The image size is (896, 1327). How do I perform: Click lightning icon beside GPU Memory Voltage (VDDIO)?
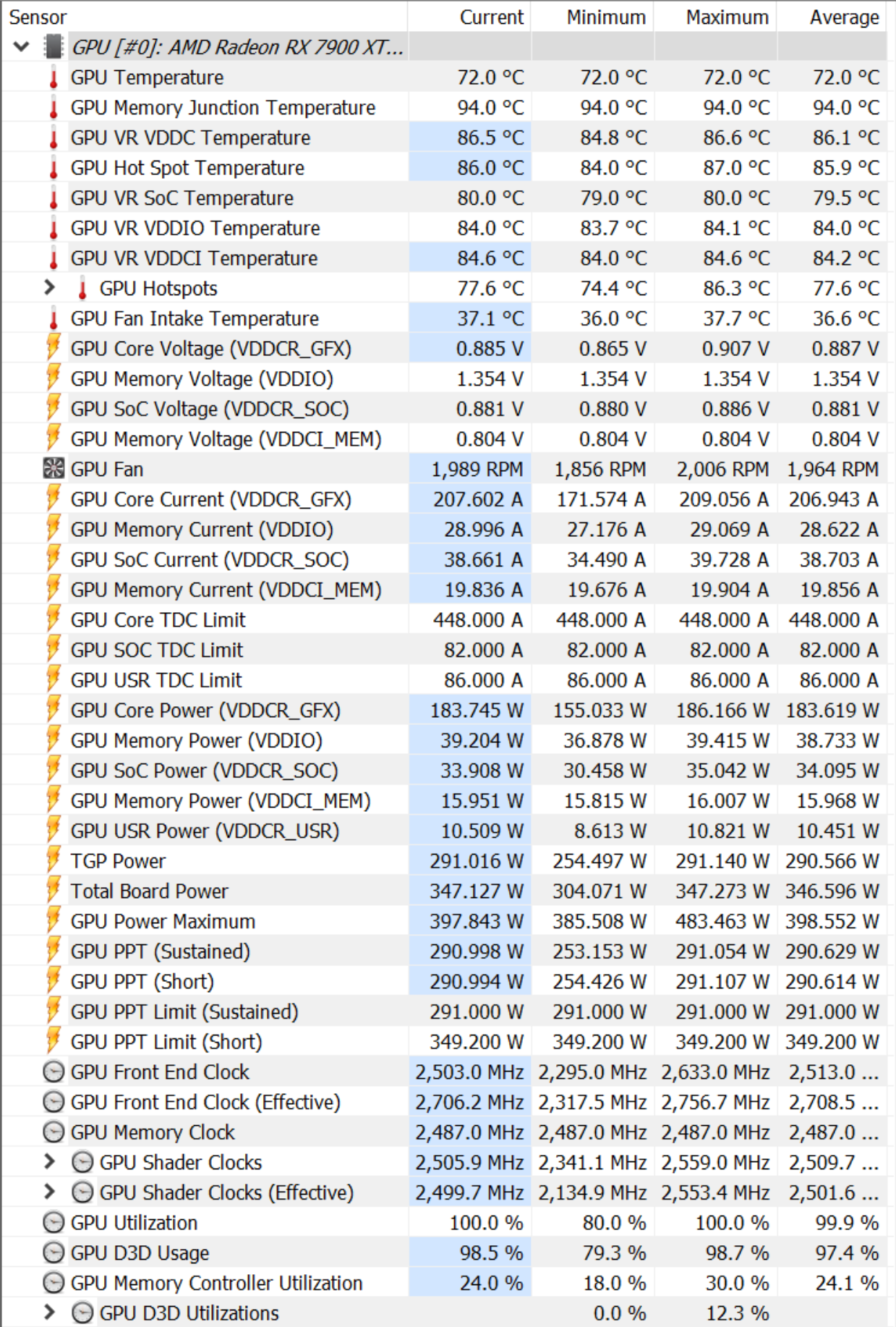tap(54, 378)
